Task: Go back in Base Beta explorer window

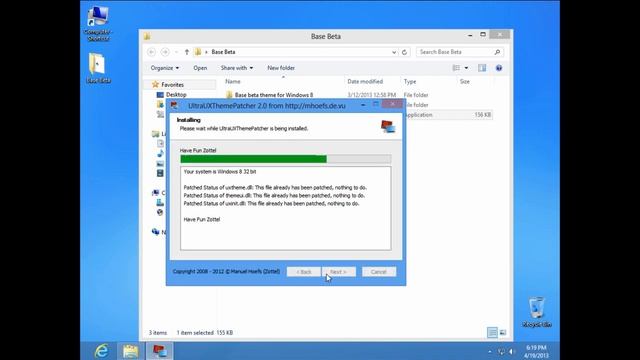Action: tap(151, 52)
